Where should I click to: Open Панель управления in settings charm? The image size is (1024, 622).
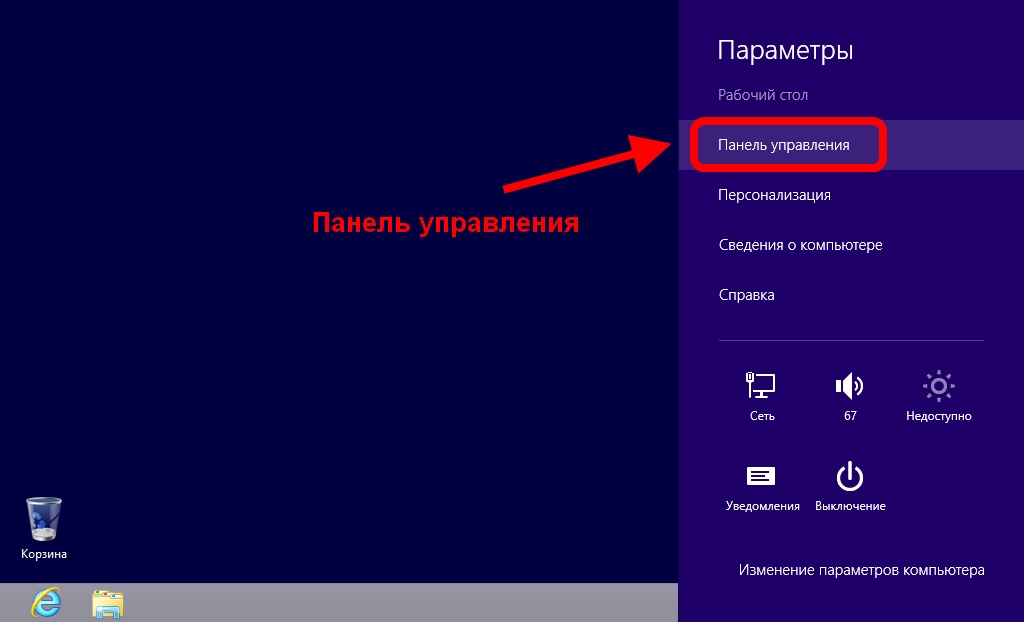[851, 145]
